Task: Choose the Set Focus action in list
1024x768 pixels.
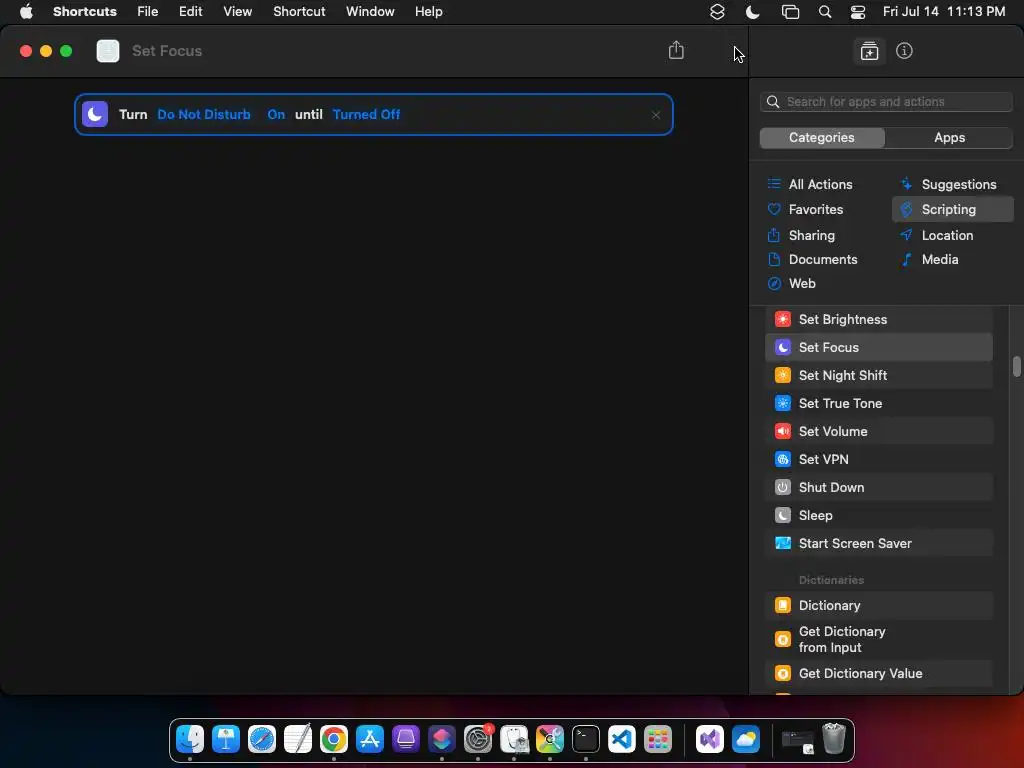Action: pos(878,347)
